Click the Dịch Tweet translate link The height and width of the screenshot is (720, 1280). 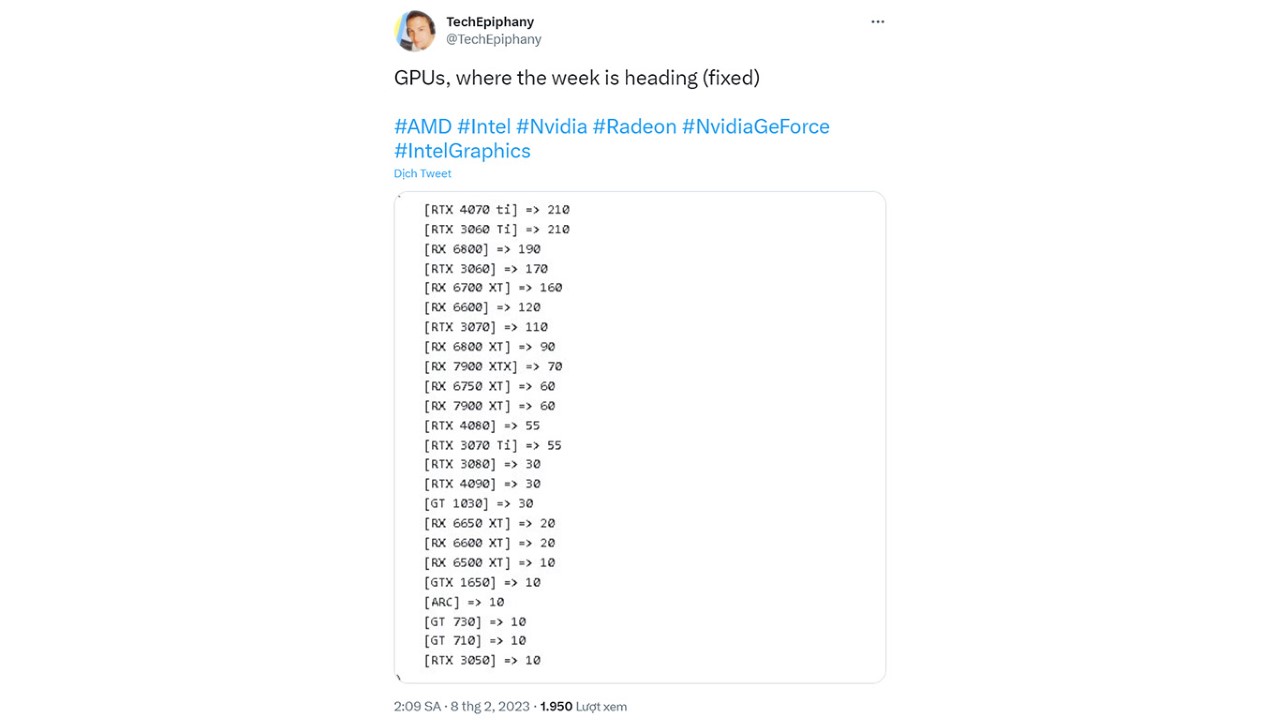422,174
